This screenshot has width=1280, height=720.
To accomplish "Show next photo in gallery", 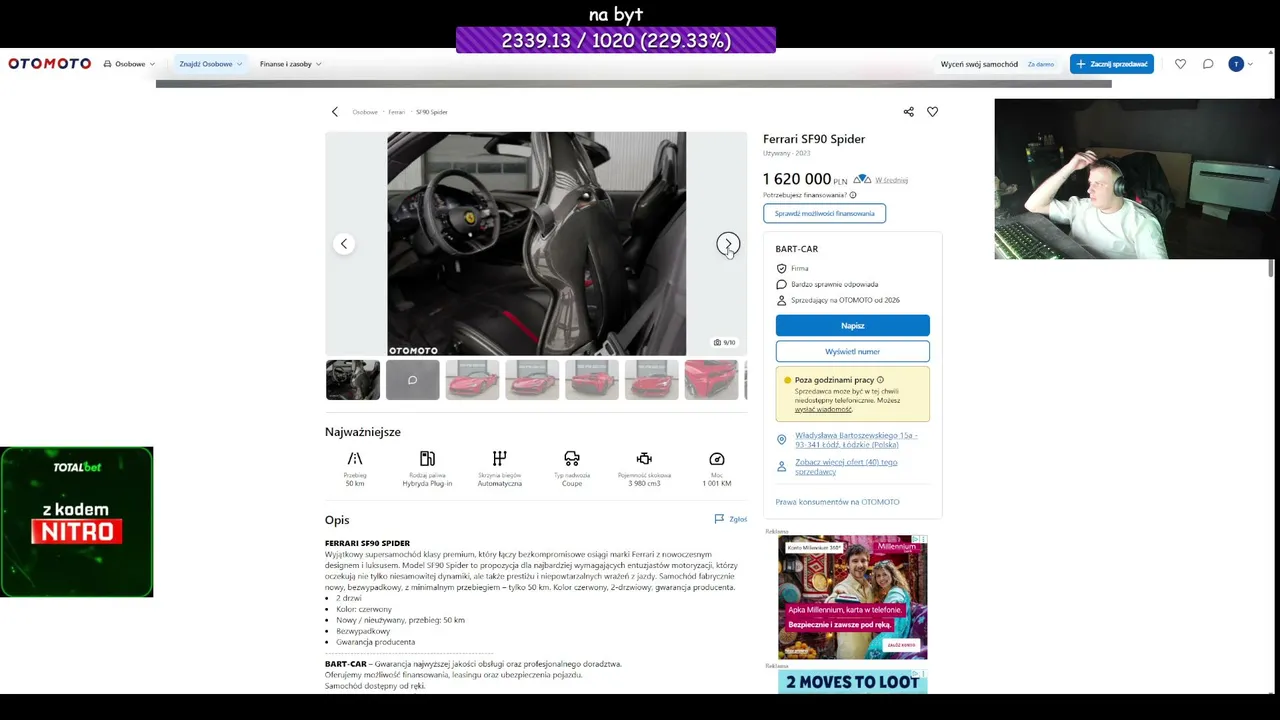I will click(728, 244).
